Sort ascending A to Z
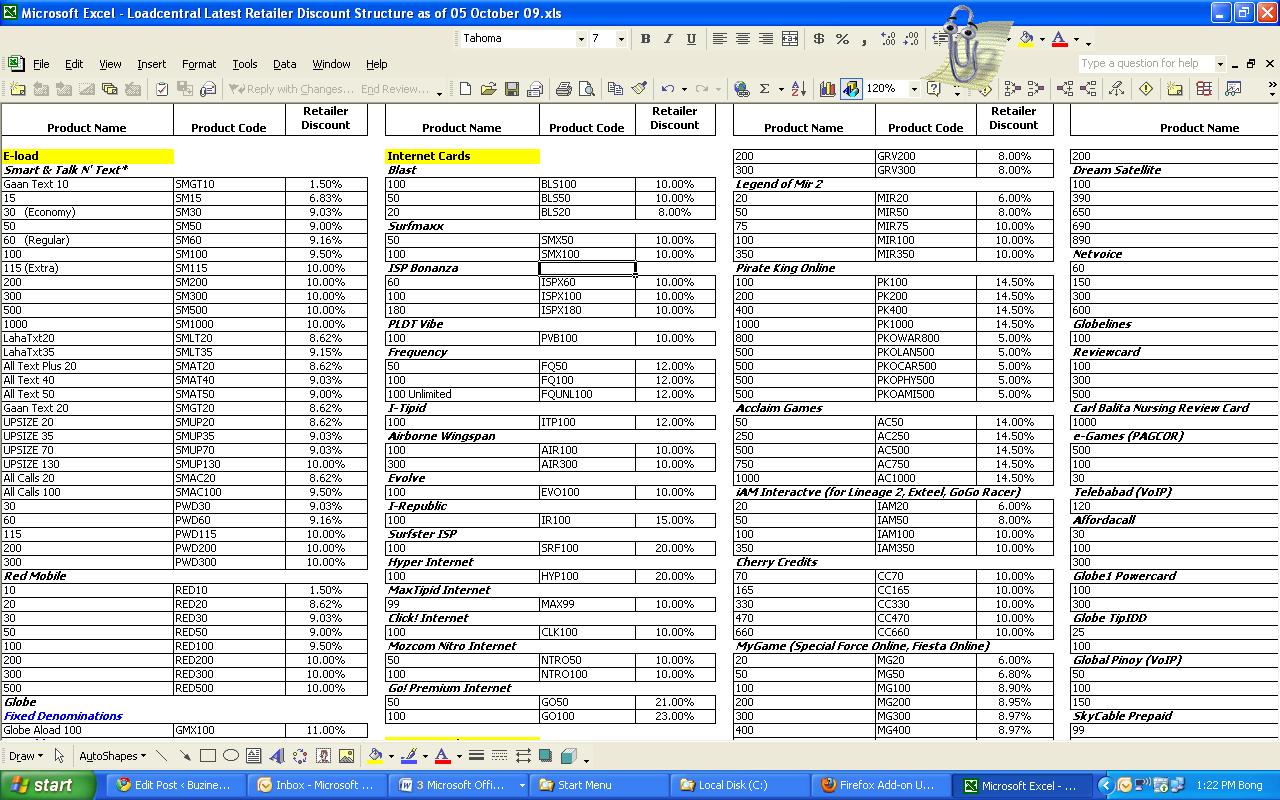This screenshot has height=800, width=1280. (798, 89)
